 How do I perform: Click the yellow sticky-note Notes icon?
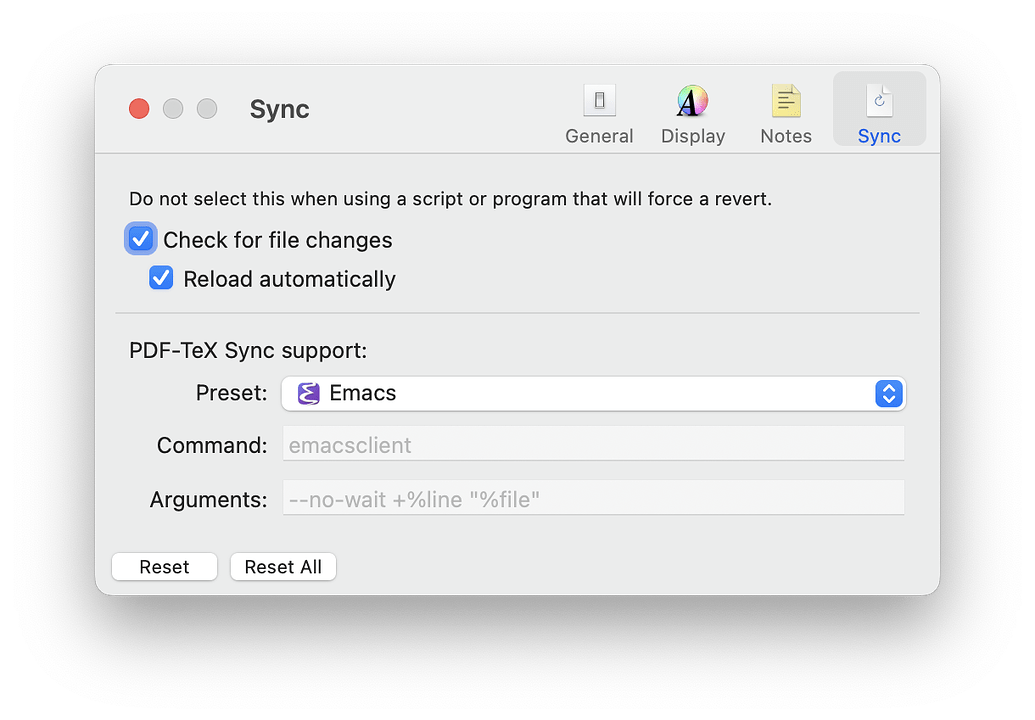click(x=786, y=100)
